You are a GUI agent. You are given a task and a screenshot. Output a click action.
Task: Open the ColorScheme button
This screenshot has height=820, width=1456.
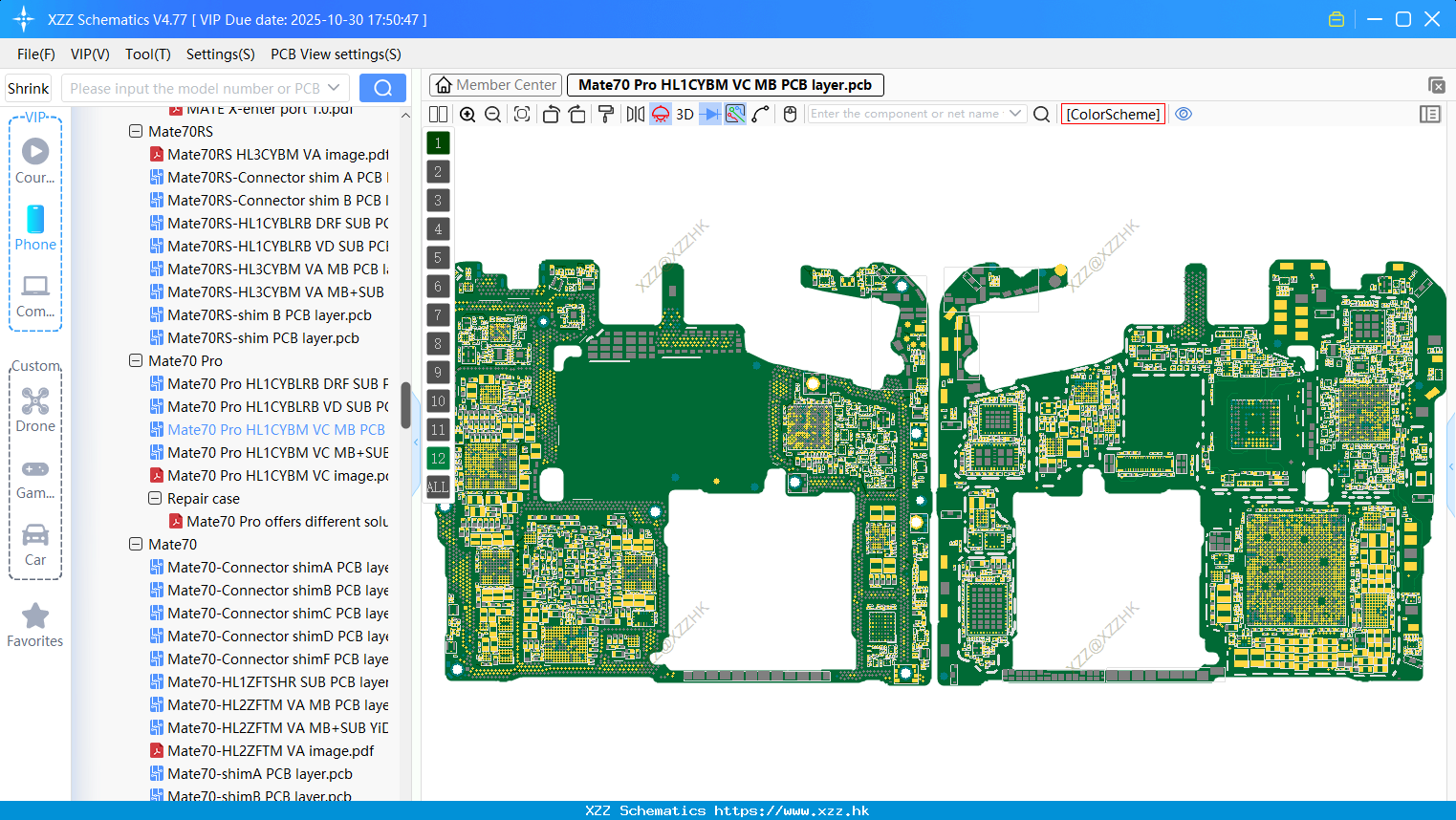[x=1113, y=114]
